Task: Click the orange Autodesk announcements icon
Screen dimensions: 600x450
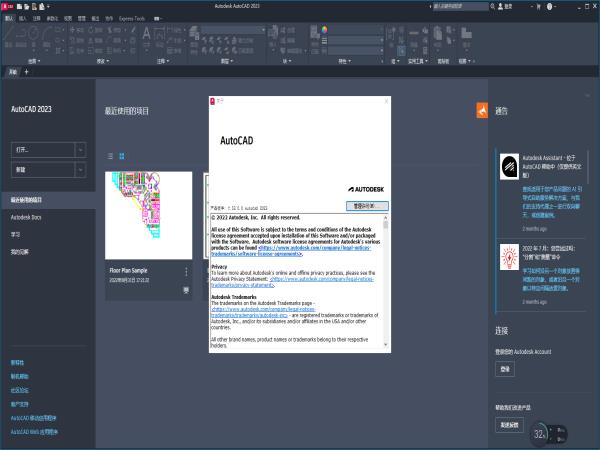Action: 482,111
